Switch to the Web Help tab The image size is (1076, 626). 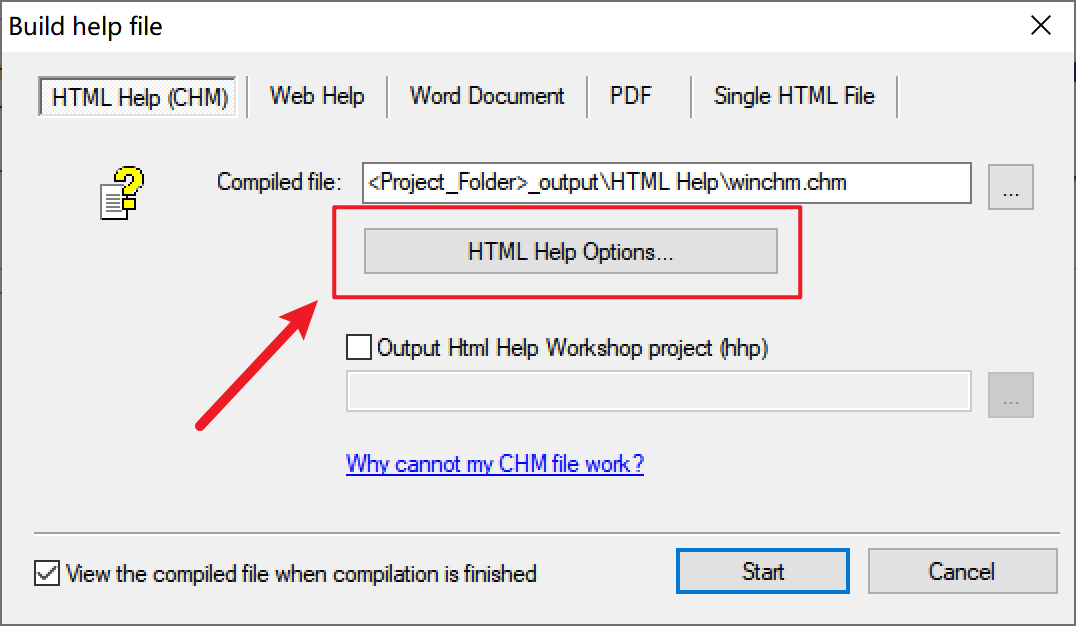[x=317, y=96]
